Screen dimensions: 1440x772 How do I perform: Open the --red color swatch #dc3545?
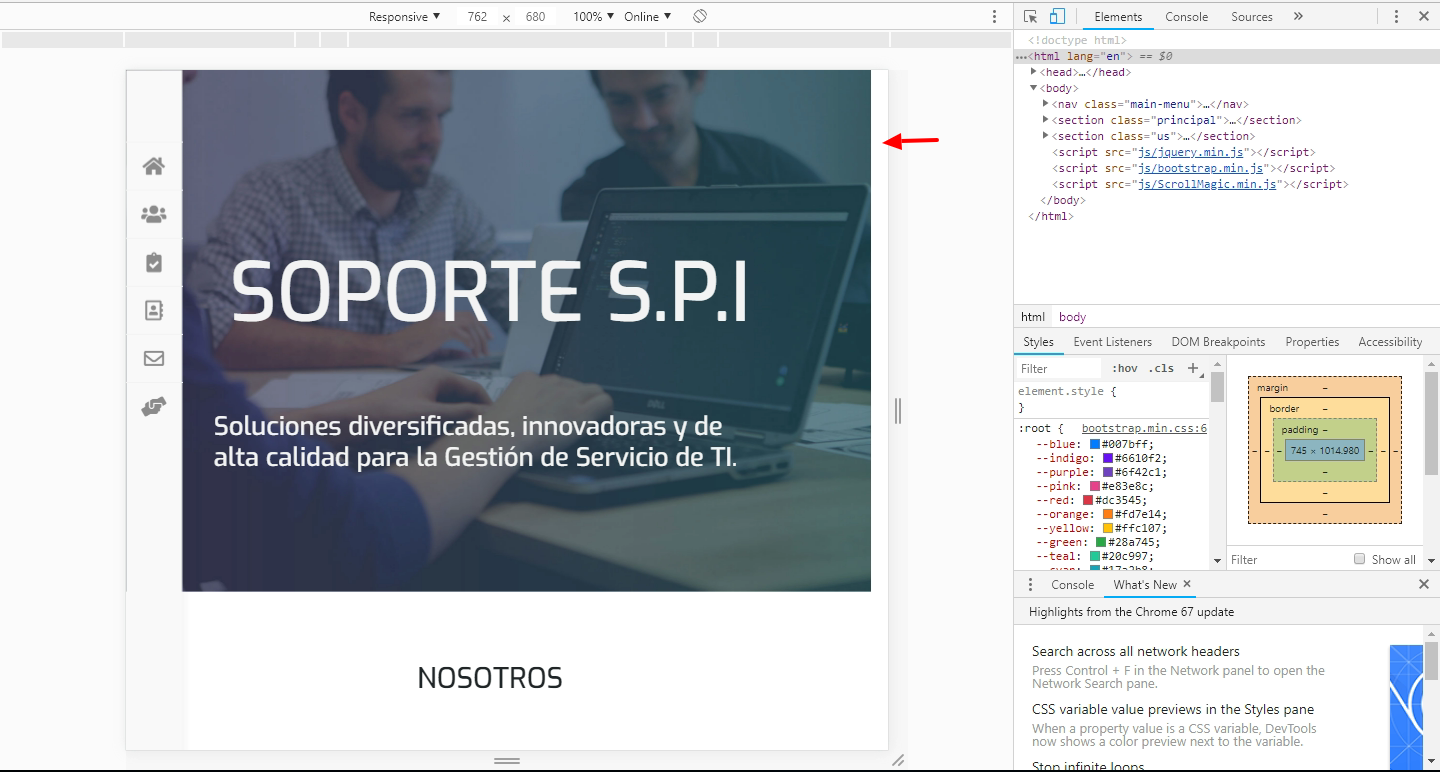coord(1088,500)
